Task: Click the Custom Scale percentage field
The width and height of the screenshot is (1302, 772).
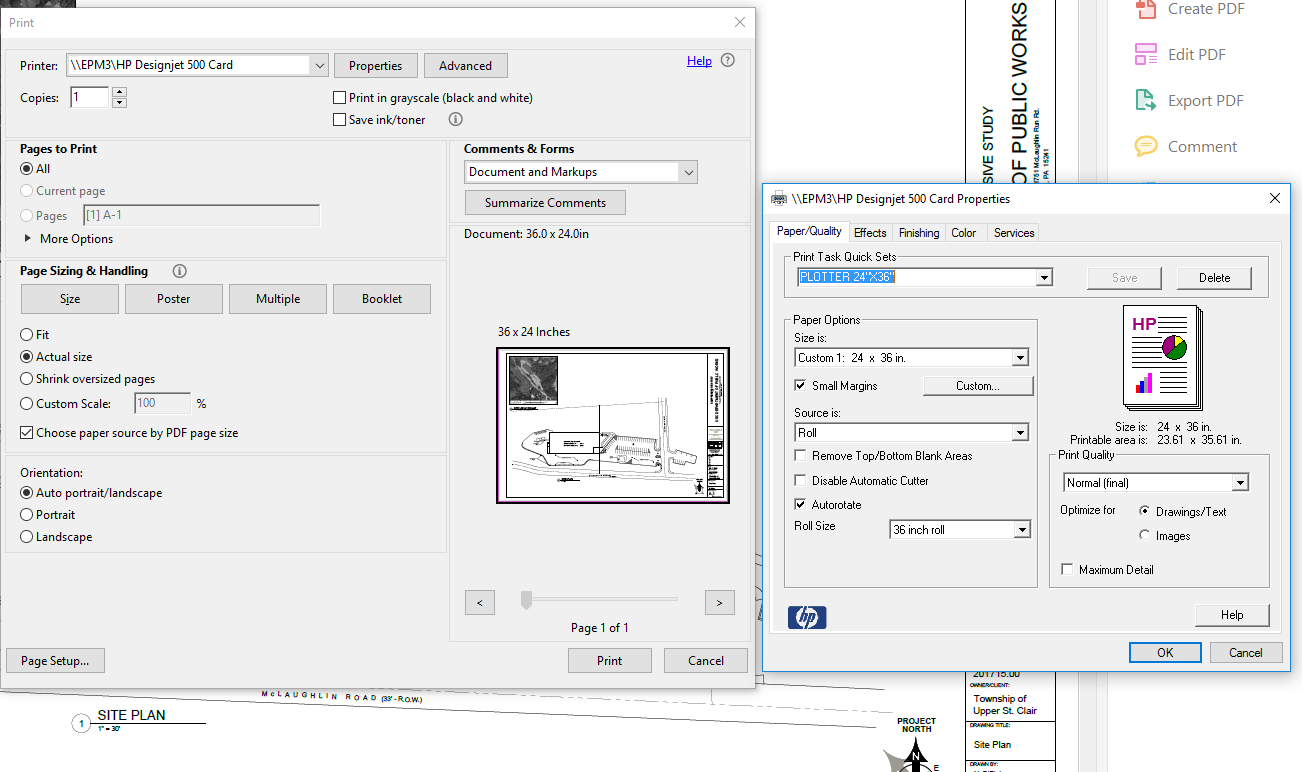Action: point(163,404)
